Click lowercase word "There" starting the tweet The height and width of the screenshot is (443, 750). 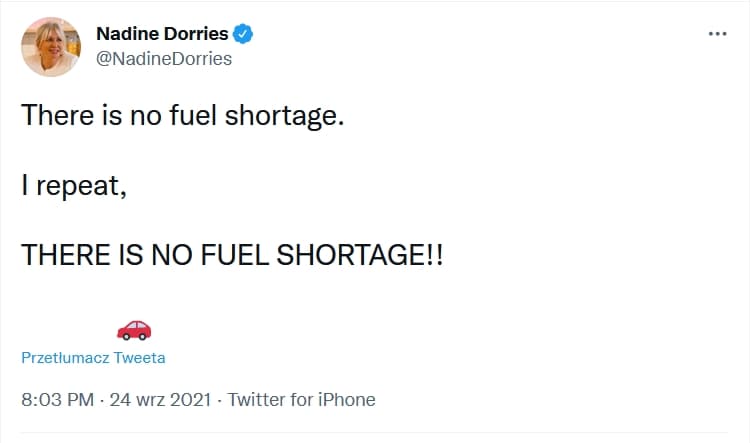(57, 115)
